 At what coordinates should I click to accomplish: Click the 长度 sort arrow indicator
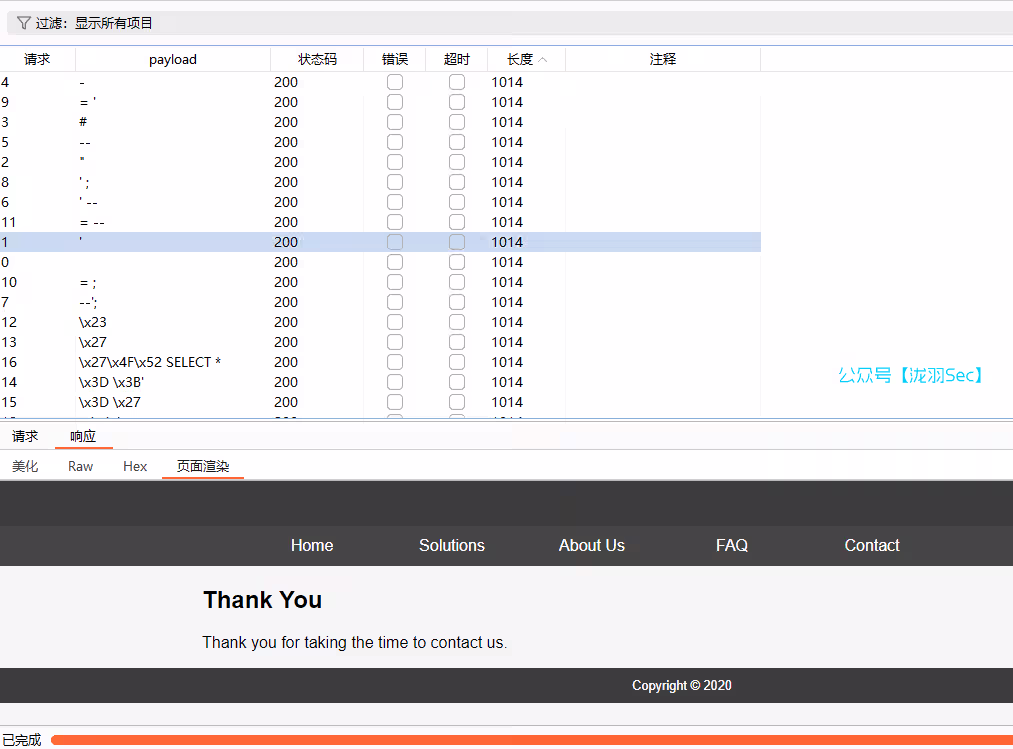[543, 60]
